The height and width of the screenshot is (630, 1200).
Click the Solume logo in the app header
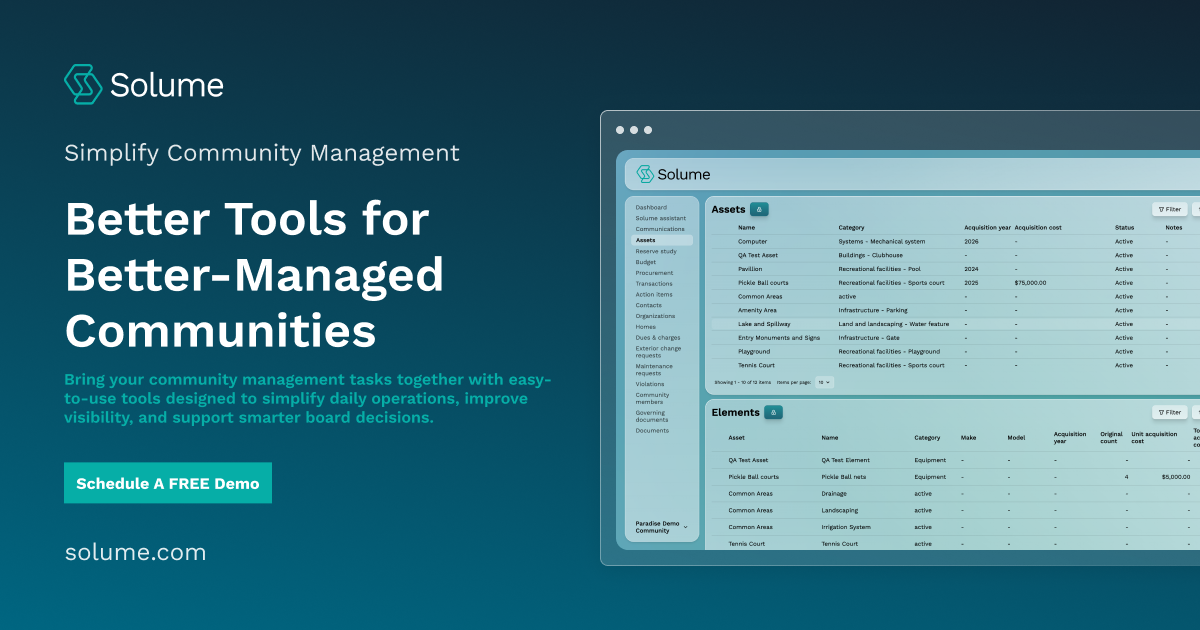pyautogui.click(x=673, y=174)
